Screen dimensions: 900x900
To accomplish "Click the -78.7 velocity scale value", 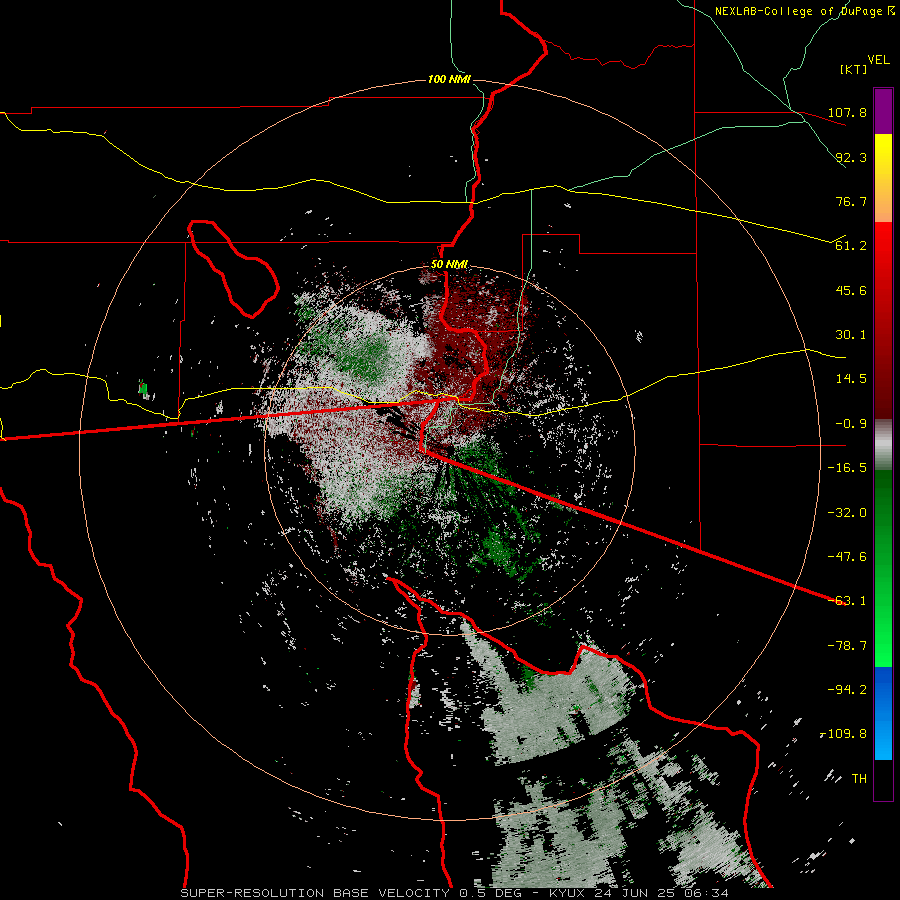I will tap(847, 646).
